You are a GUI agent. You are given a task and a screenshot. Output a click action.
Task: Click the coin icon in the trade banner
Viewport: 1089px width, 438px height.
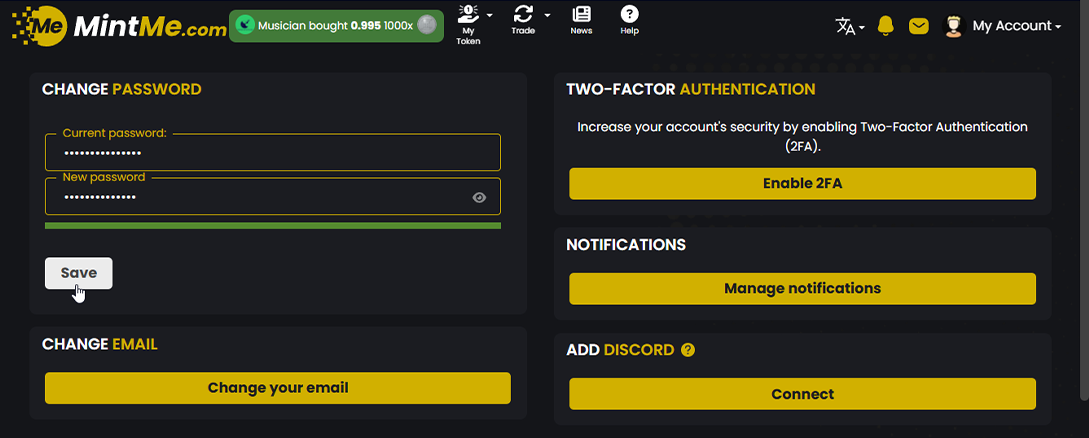tap(427, 26)
